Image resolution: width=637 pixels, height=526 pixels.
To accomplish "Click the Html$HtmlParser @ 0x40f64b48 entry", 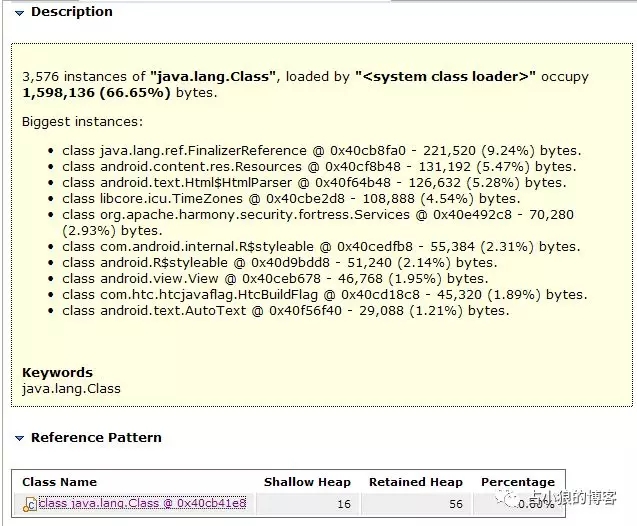I will pyautogui.click(x=314, y=183).
